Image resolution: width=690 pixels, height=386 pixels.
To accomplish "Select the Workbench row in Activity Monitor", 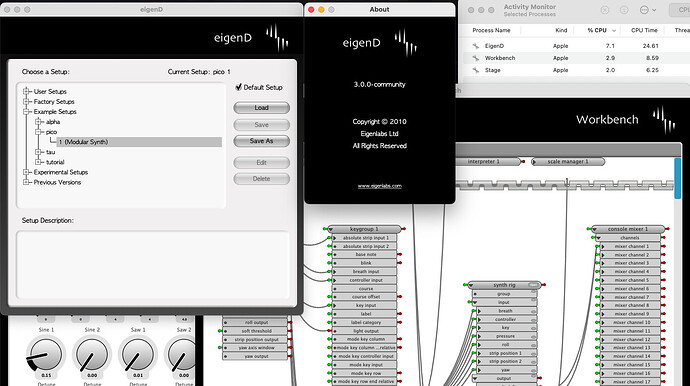I will (x=576, y=58).
